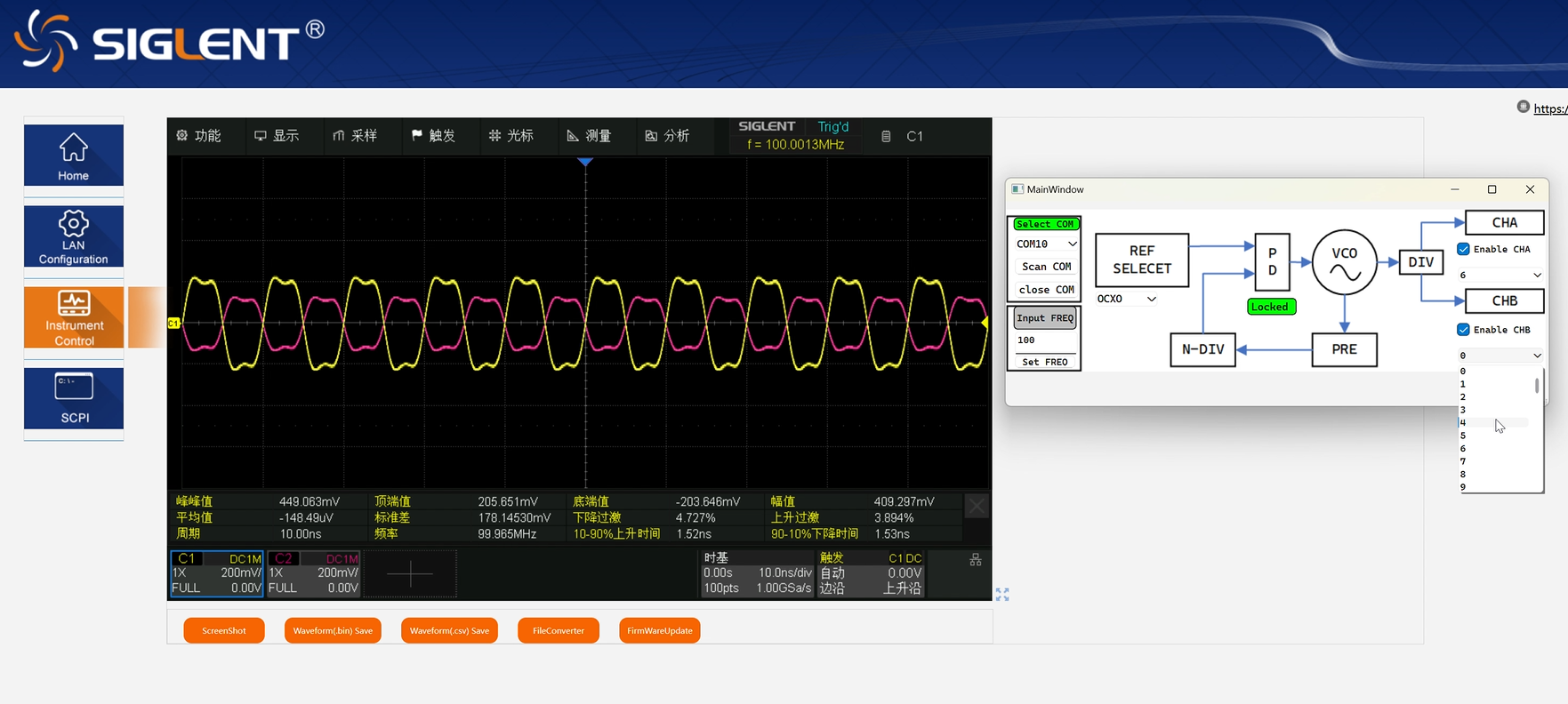This screenshot has height=704, width=1568.
Task: Click the expand fullscreen arrows icon
Action: click(x=1002, y=595)
